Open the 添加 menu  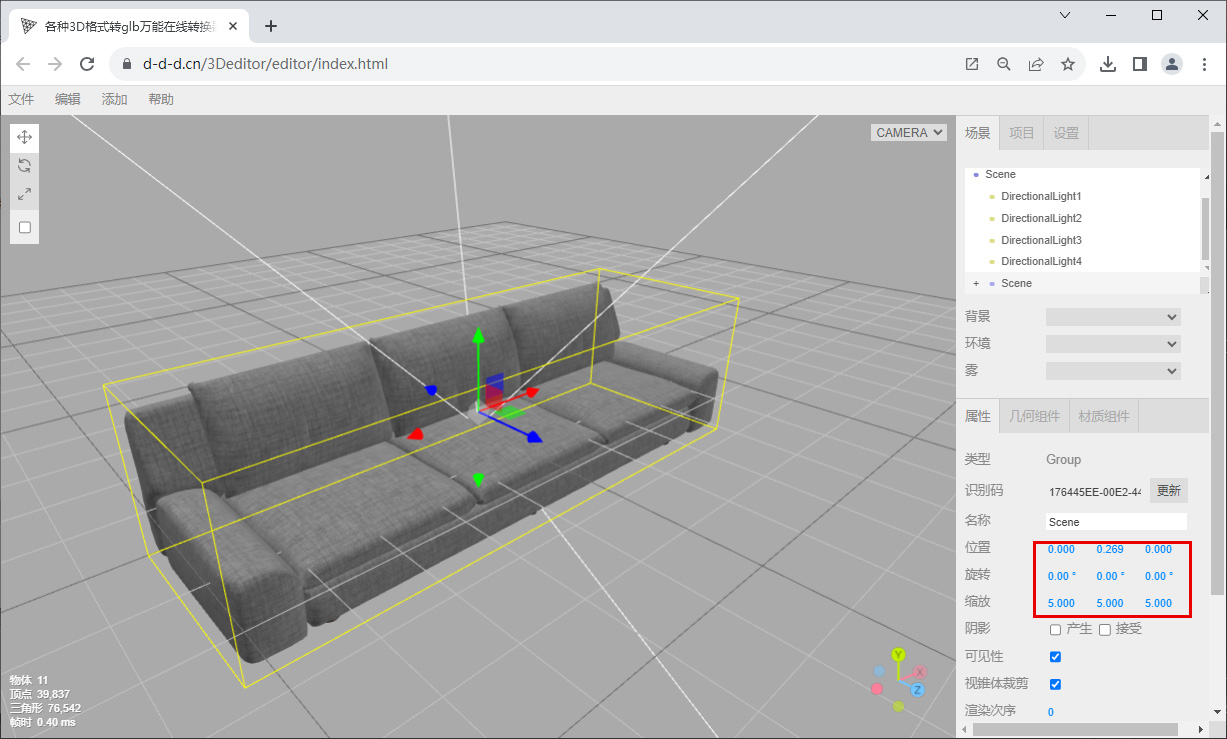[x=115, y=99]
